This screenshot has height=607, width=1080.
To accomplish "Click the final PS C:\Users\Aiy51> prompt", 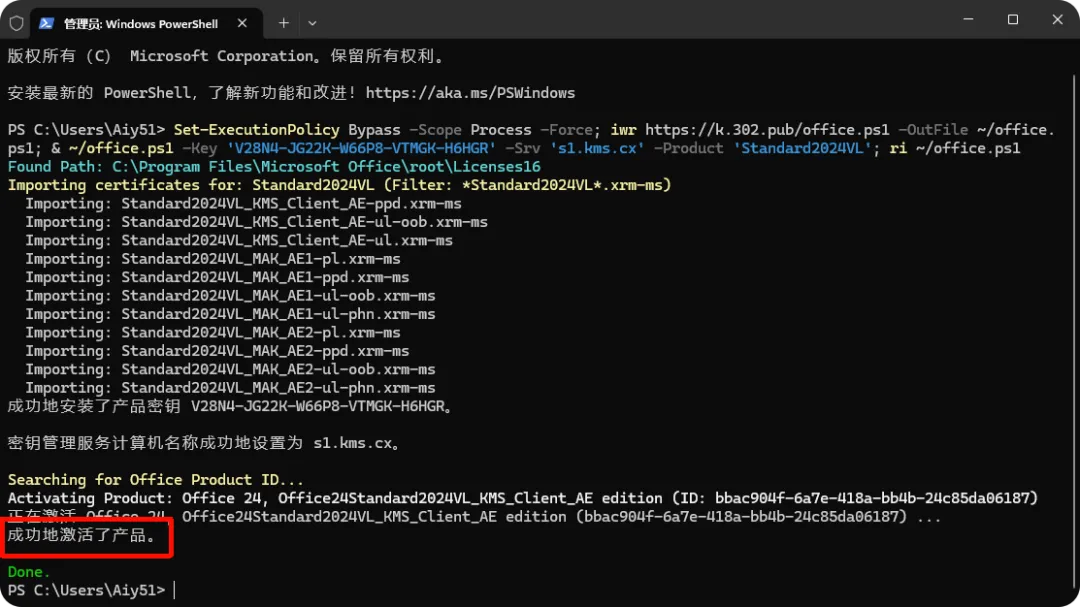I will pyautogui.click(x=86, y=590).
